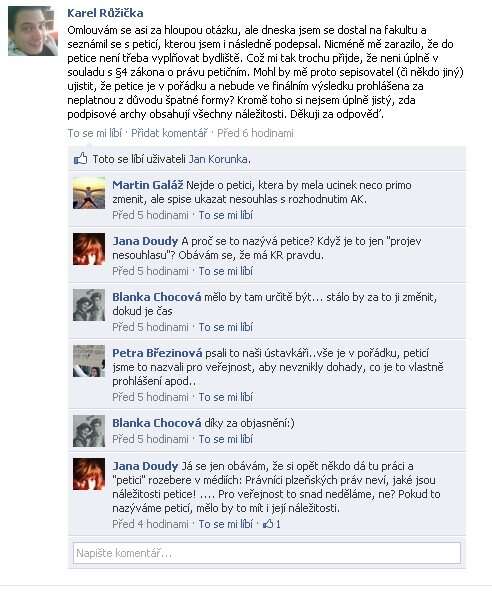
Task: Like Martin Galáž's comment
Action: click(225, 215)
